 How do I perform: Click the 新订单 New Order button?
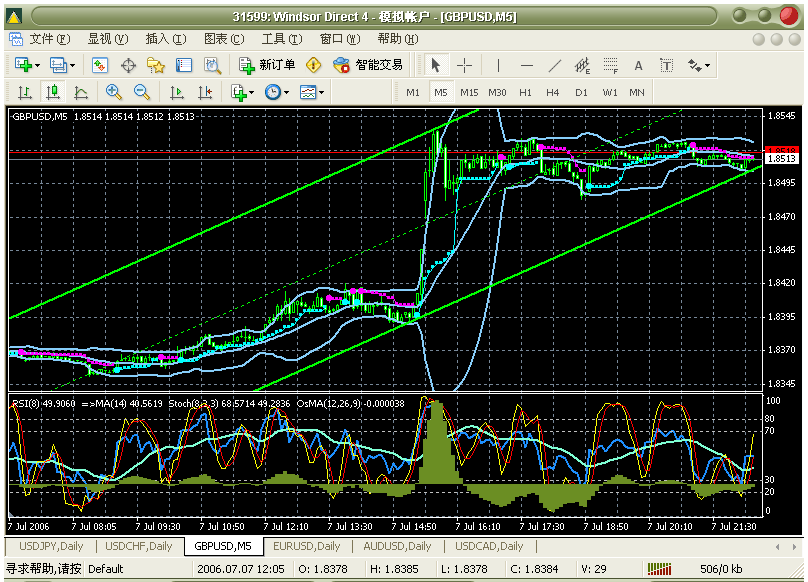(x=267, y=65)
